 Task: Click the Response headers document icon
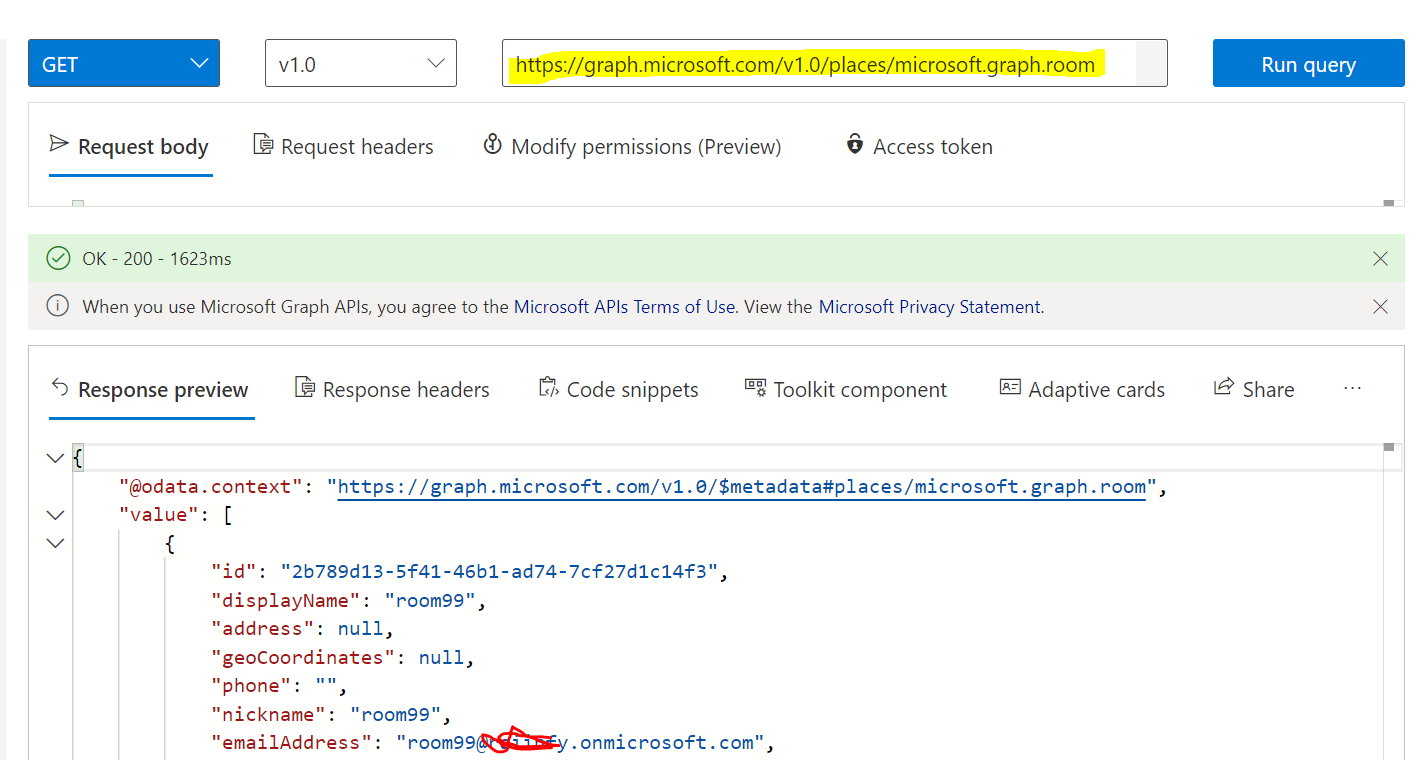click(305, 388)
